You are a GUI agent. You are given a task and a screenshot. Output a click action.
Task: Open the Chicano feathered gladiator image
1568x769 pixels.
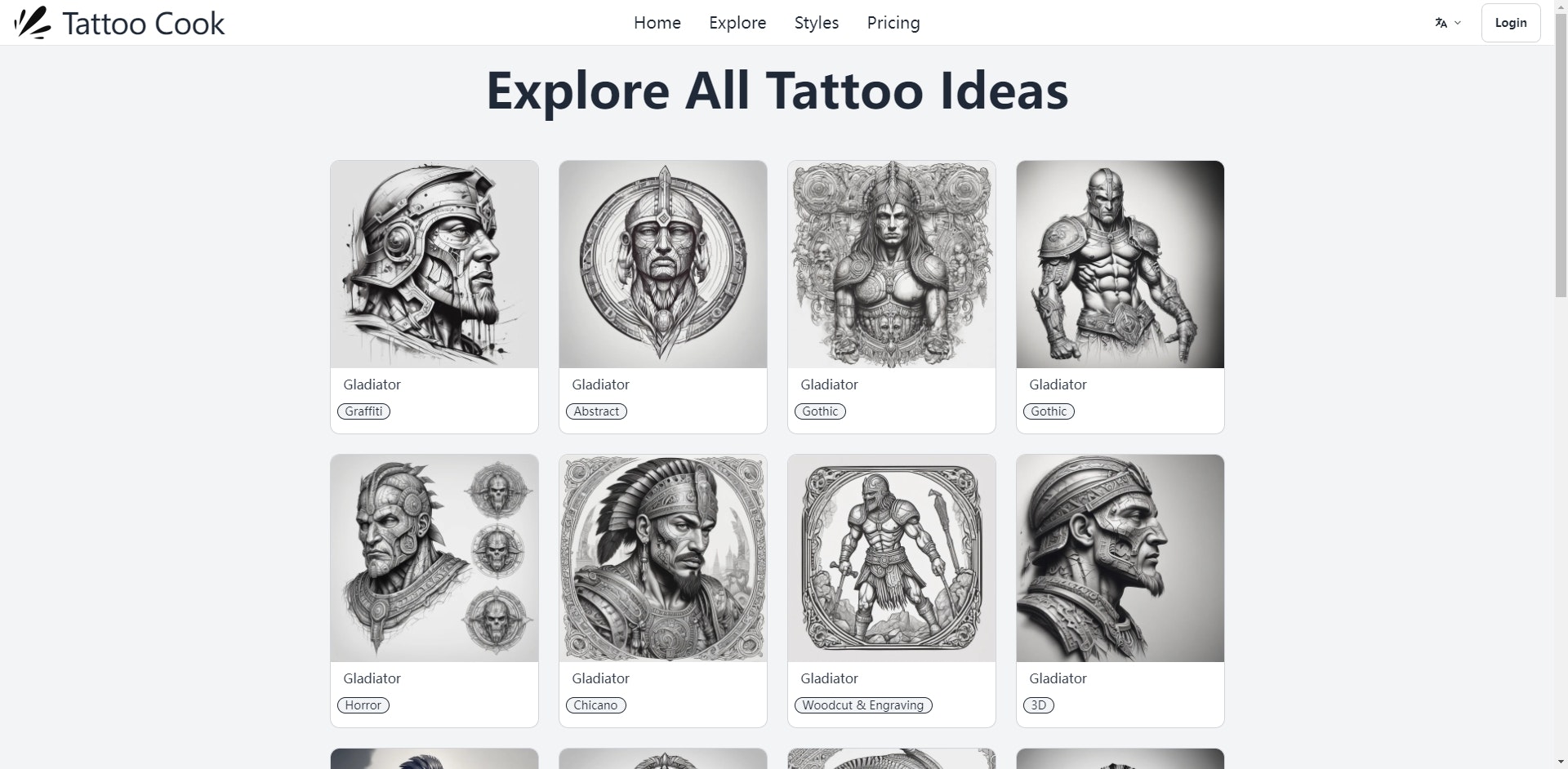663,558
